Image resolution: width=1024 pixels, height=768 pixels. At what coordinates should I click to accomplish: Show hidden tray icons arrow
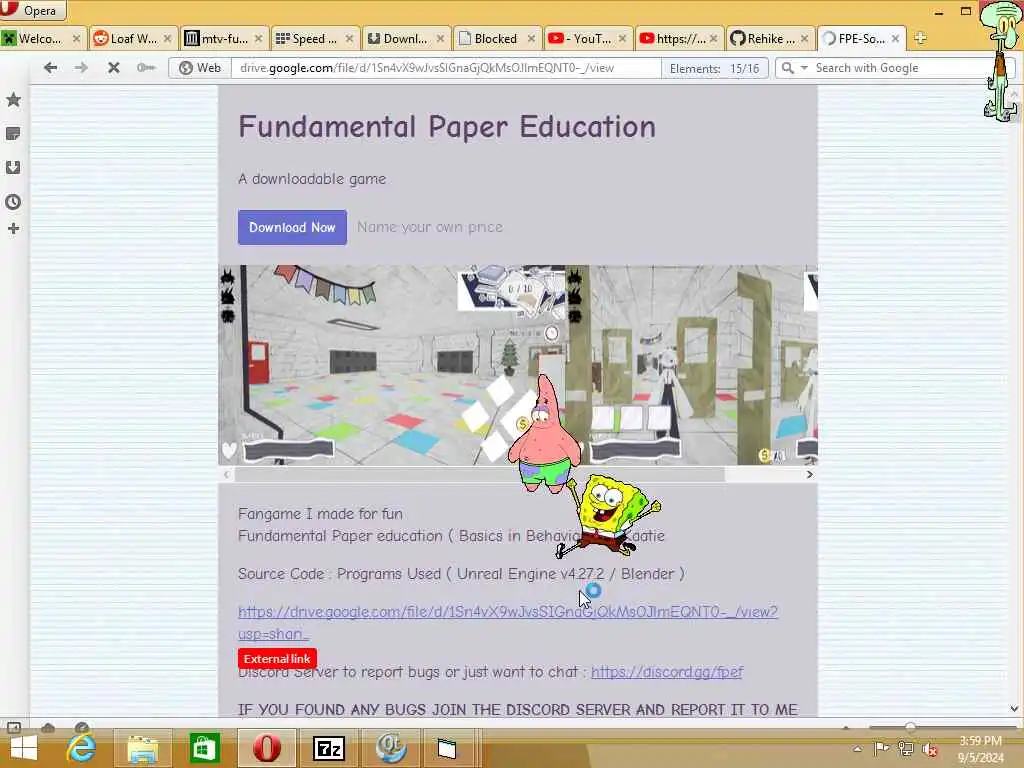click(857, 749)
